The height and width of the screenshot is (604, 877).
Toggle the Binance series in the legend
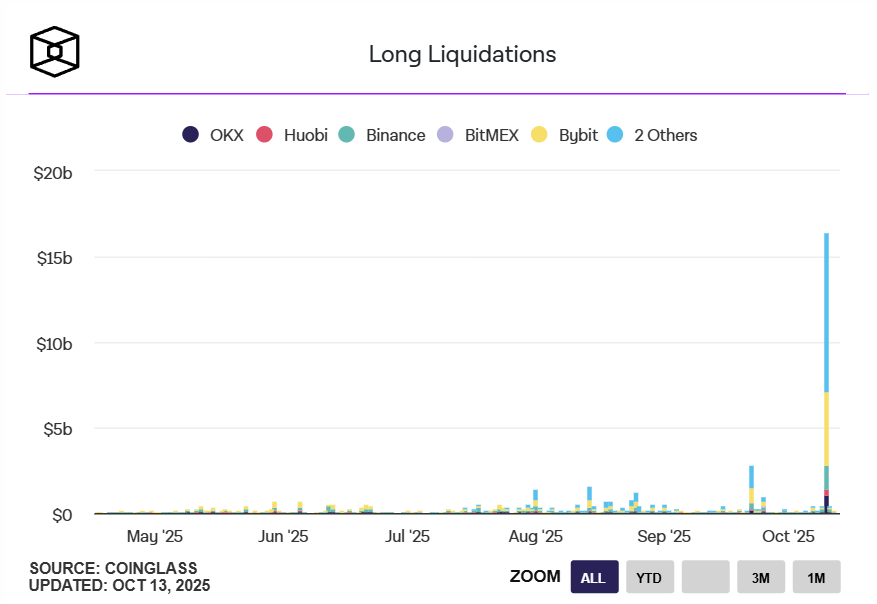pos(394,135)
